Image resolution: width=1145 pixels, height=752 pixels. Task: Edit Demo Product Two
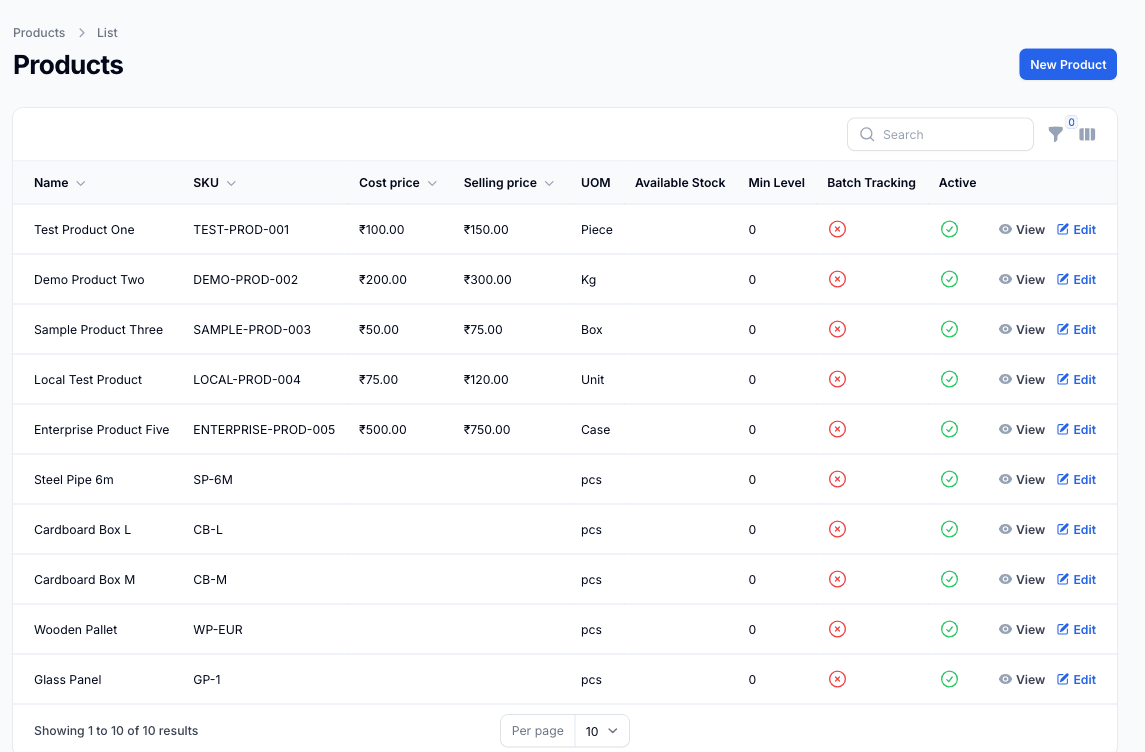[x=1076, y=280]
